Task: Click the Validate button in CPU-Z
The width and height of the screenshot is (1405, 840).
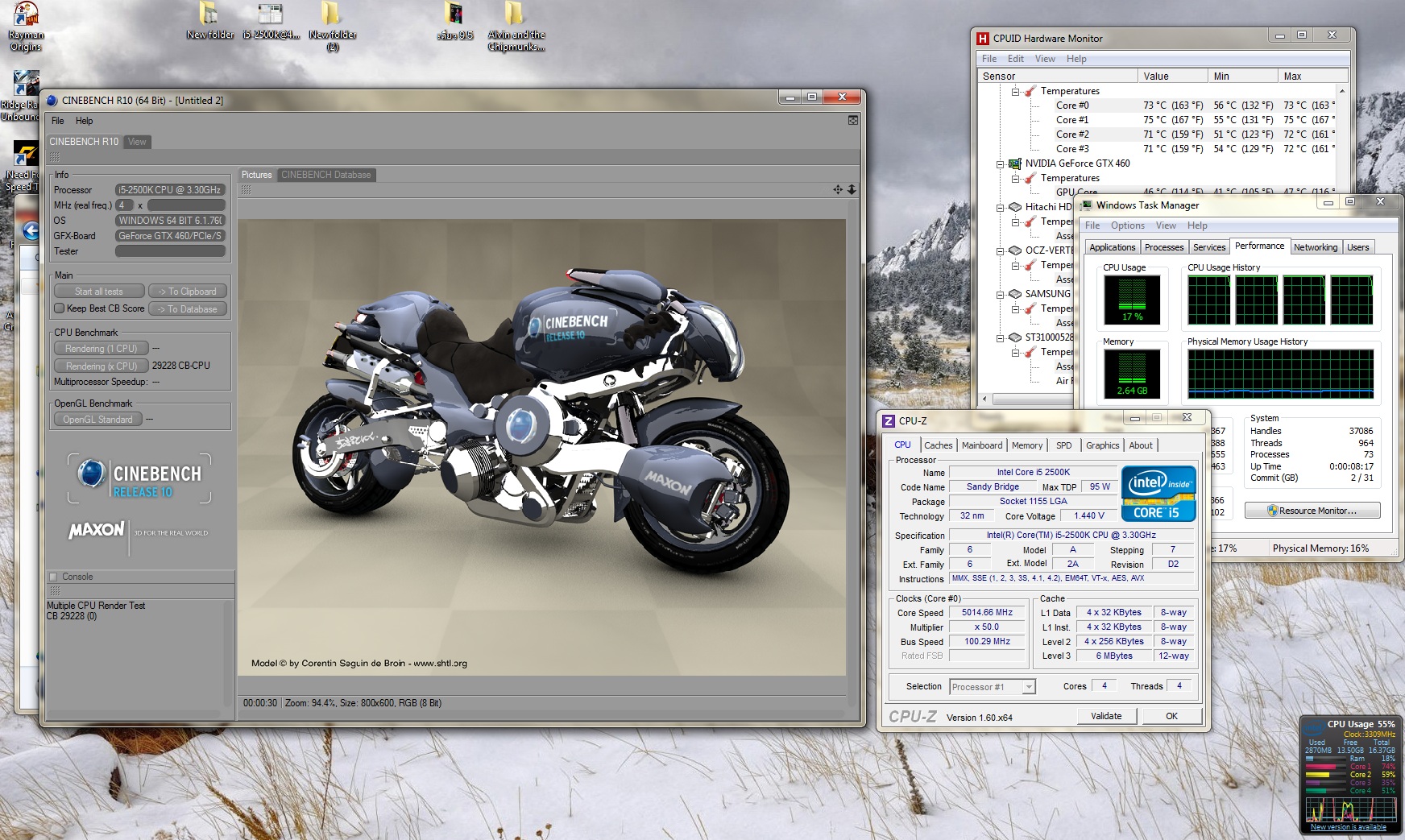Action: click(1106, 716)
